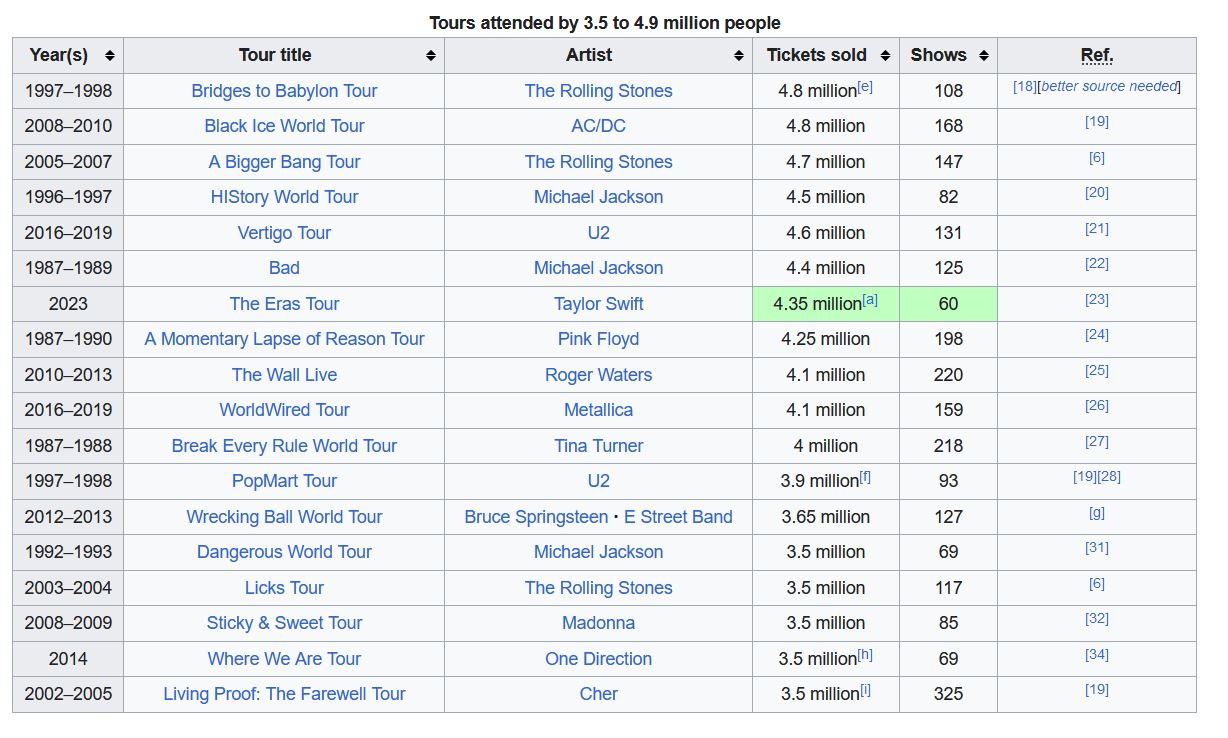
Task: Open AC/DC artist page
Action: pos(598,126)
